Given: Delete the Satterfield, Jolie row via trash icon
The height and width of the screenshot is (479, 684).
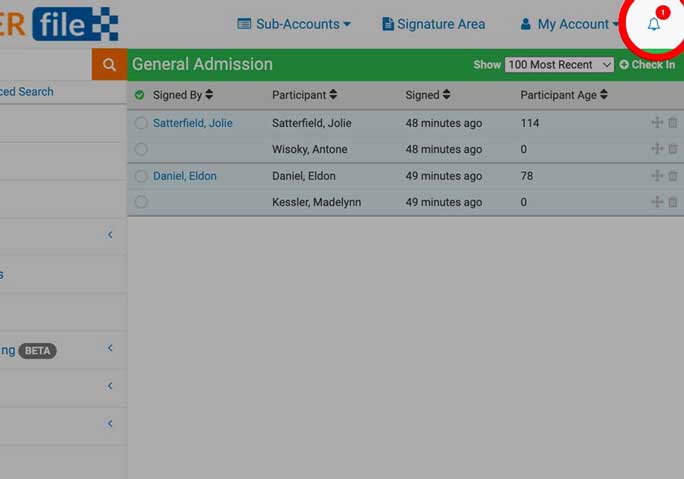Looking at the screenshot, I should [672, 123].
